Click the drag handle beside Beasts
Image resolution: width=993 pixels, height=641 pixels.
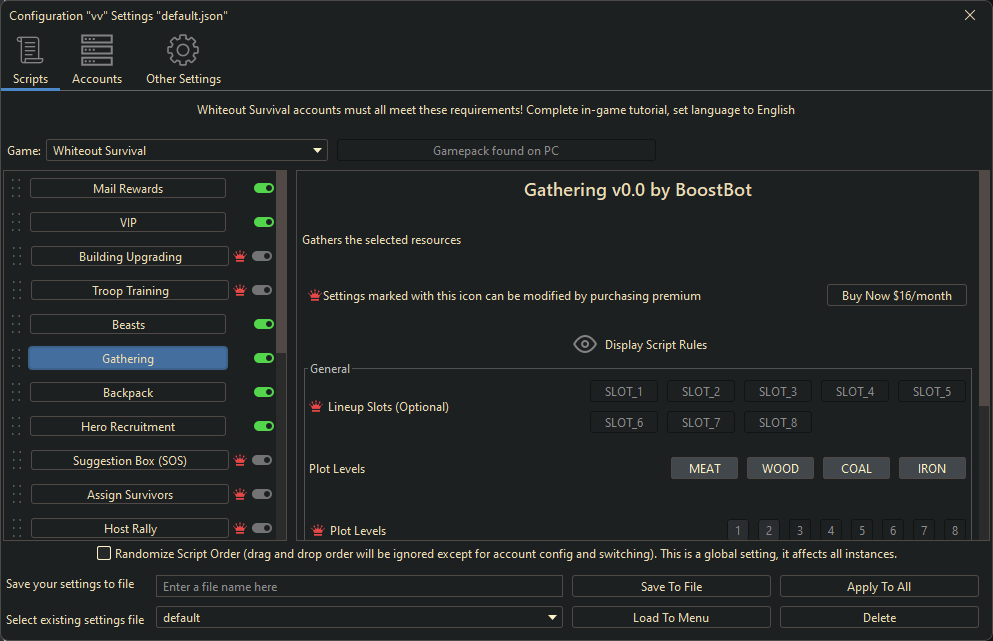(x=16, y=324)
